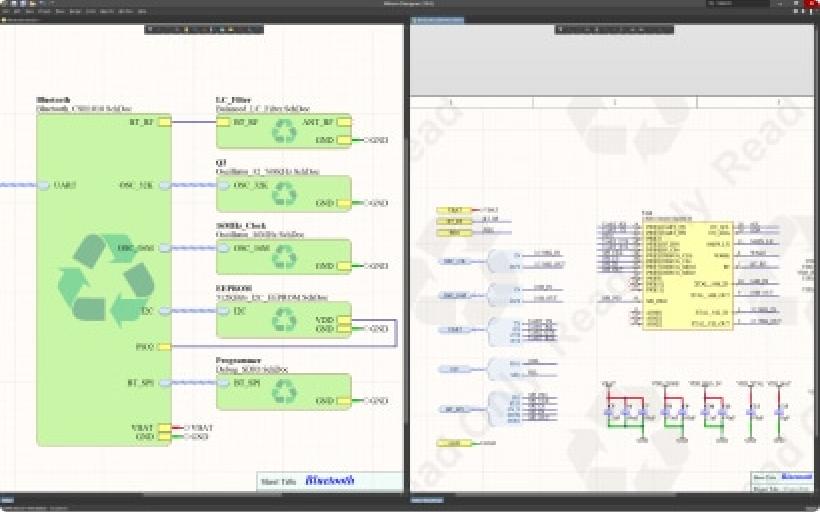This screenshot has height=512, width=820.
Task: Open the Project menu
Action: click(x=44, y=11)
